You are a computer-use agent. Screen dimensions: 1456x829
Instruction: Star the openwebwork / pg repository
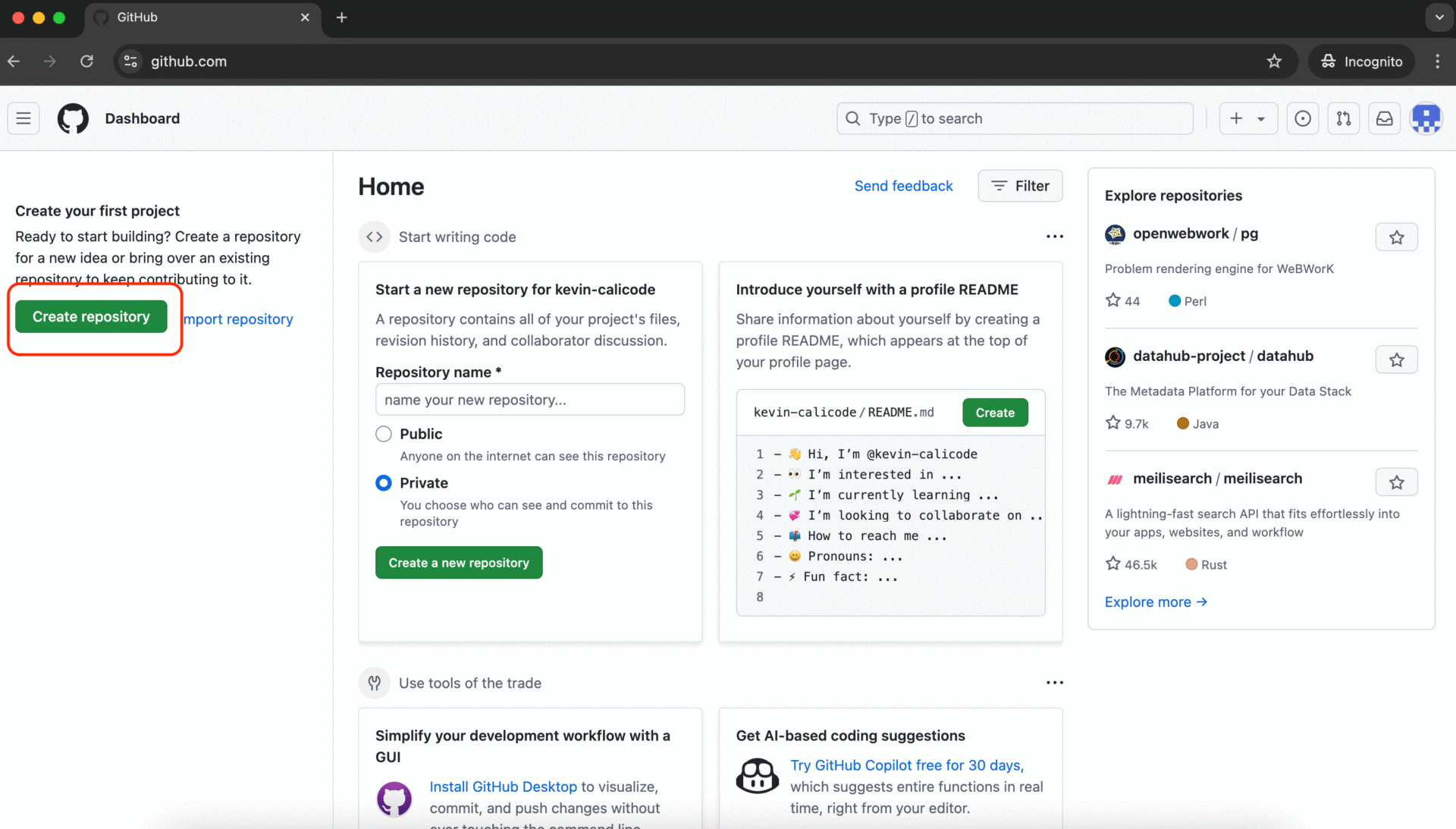click(1397, 237)
